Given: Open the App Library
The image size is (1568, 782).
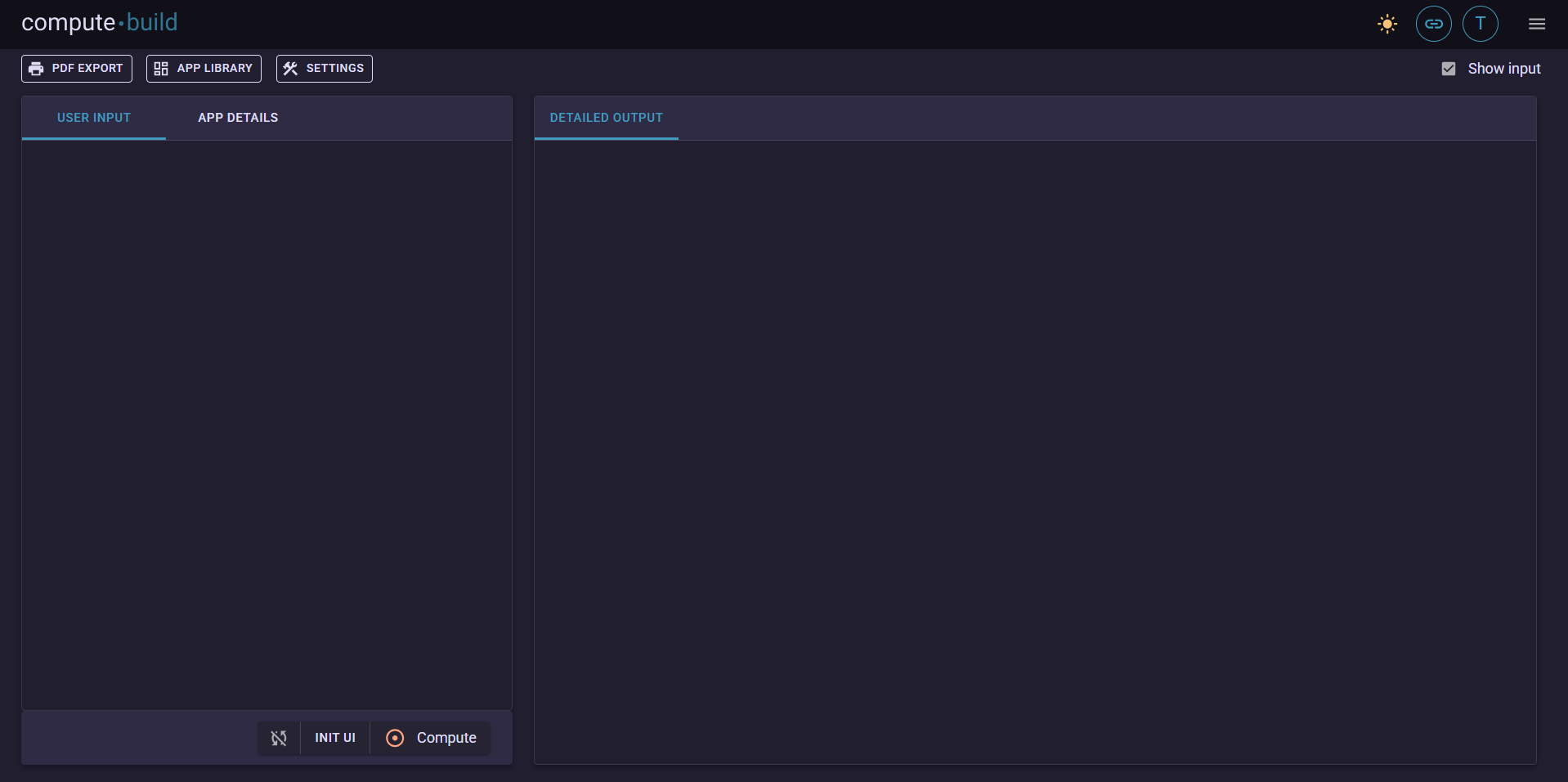Looking at the screenshot, I should 203,69.
